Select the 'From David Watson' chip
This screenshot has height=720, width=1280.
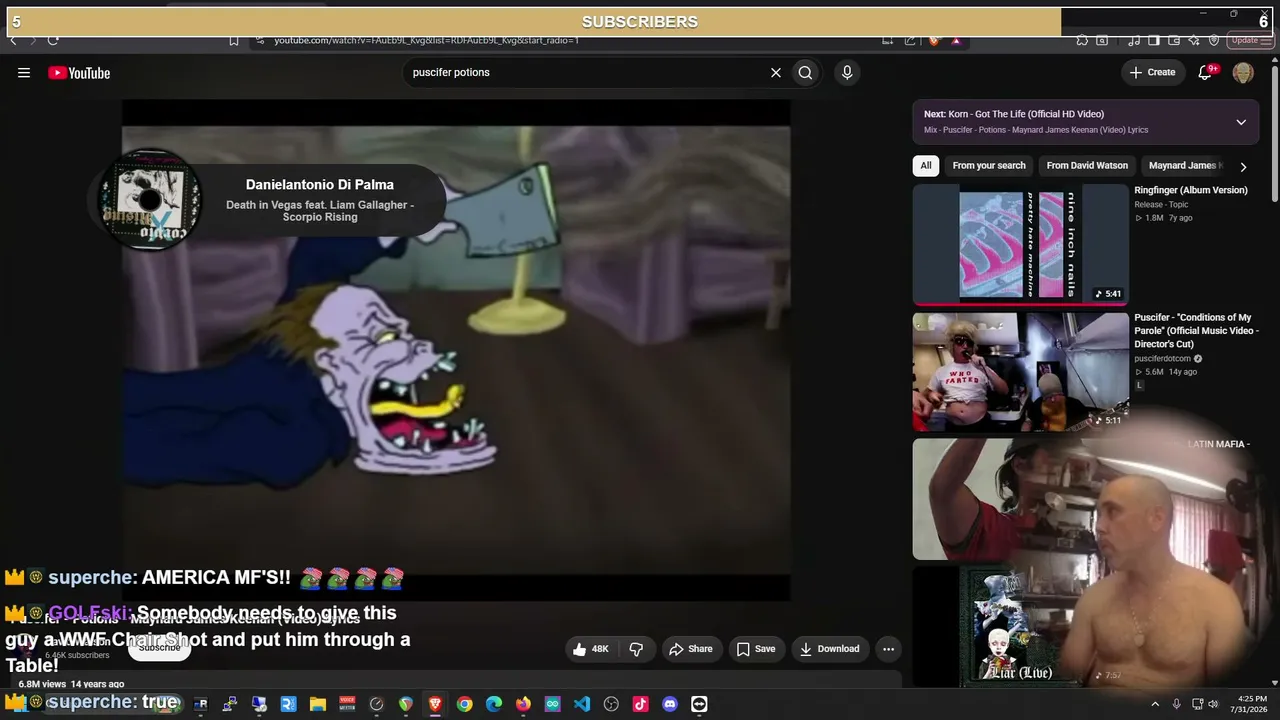(1087, 166)
